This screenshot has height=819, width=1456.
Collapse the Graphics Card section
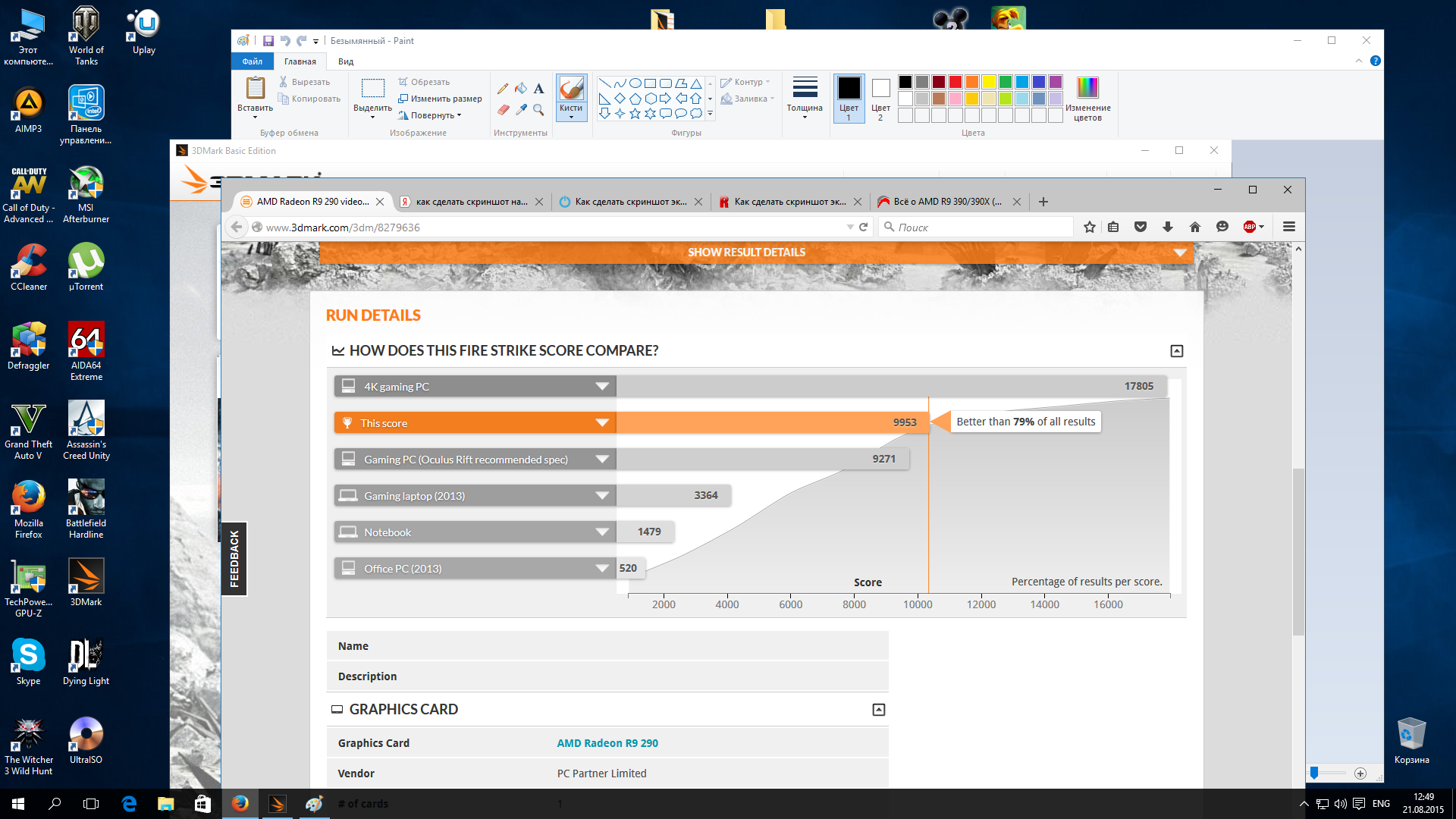click(879, 710)
